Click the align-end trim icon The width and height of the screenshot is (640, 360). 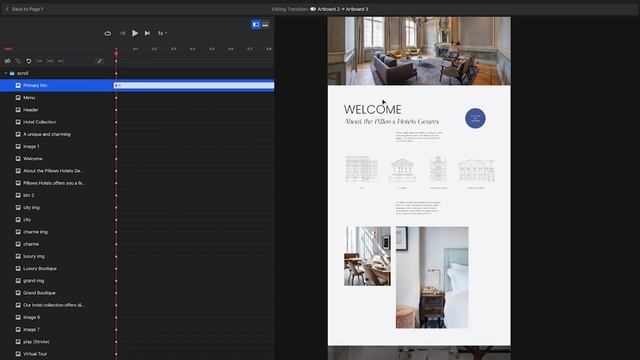(60, 61)
